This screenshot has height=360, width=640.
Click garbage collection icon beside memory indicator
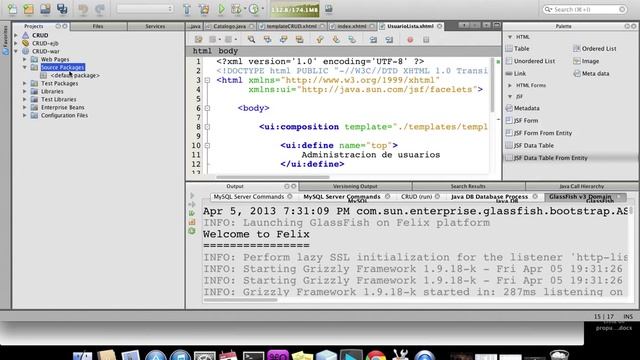coord(328,9)
